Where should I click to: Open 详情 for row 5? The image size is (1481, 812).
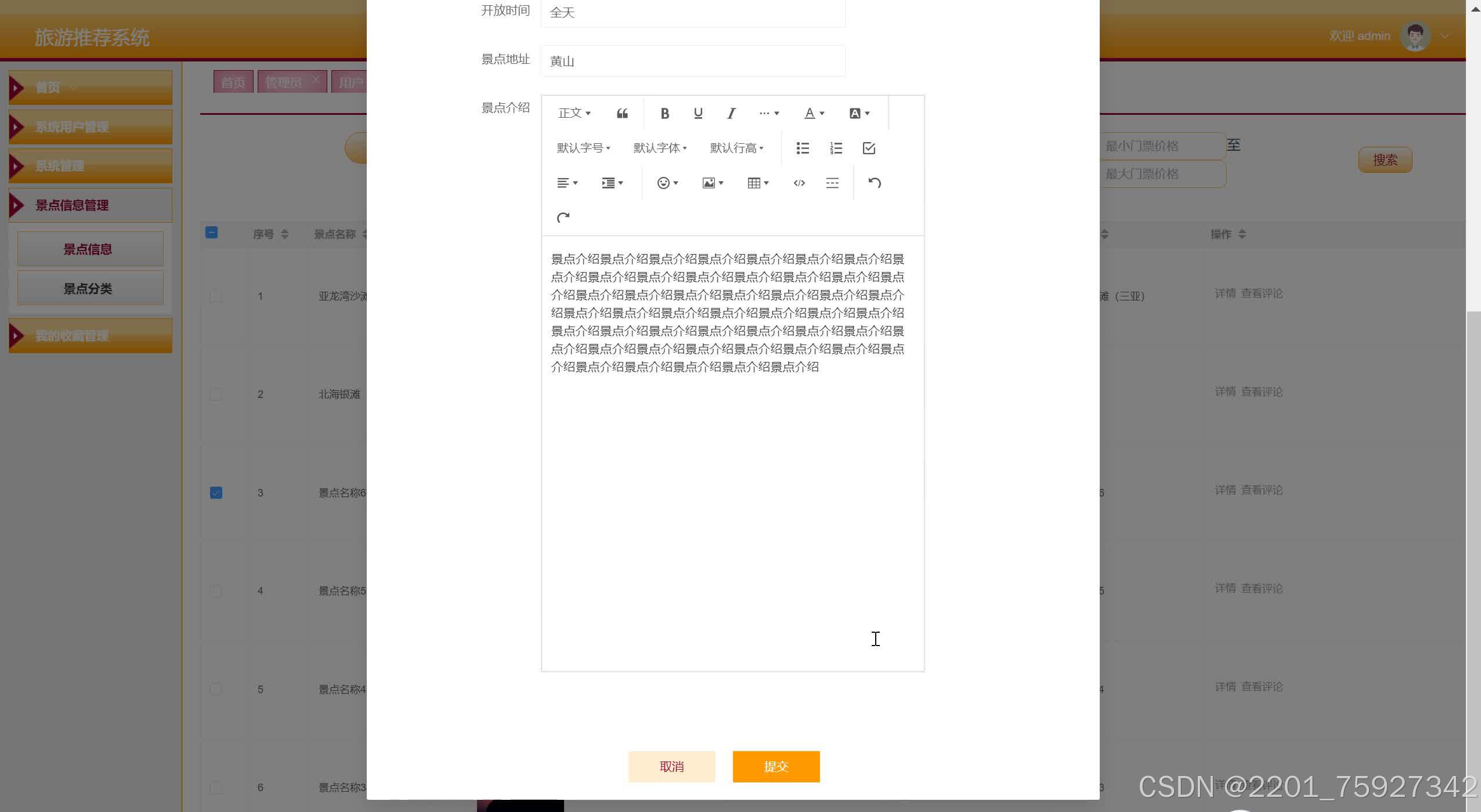coord(1225,687)
